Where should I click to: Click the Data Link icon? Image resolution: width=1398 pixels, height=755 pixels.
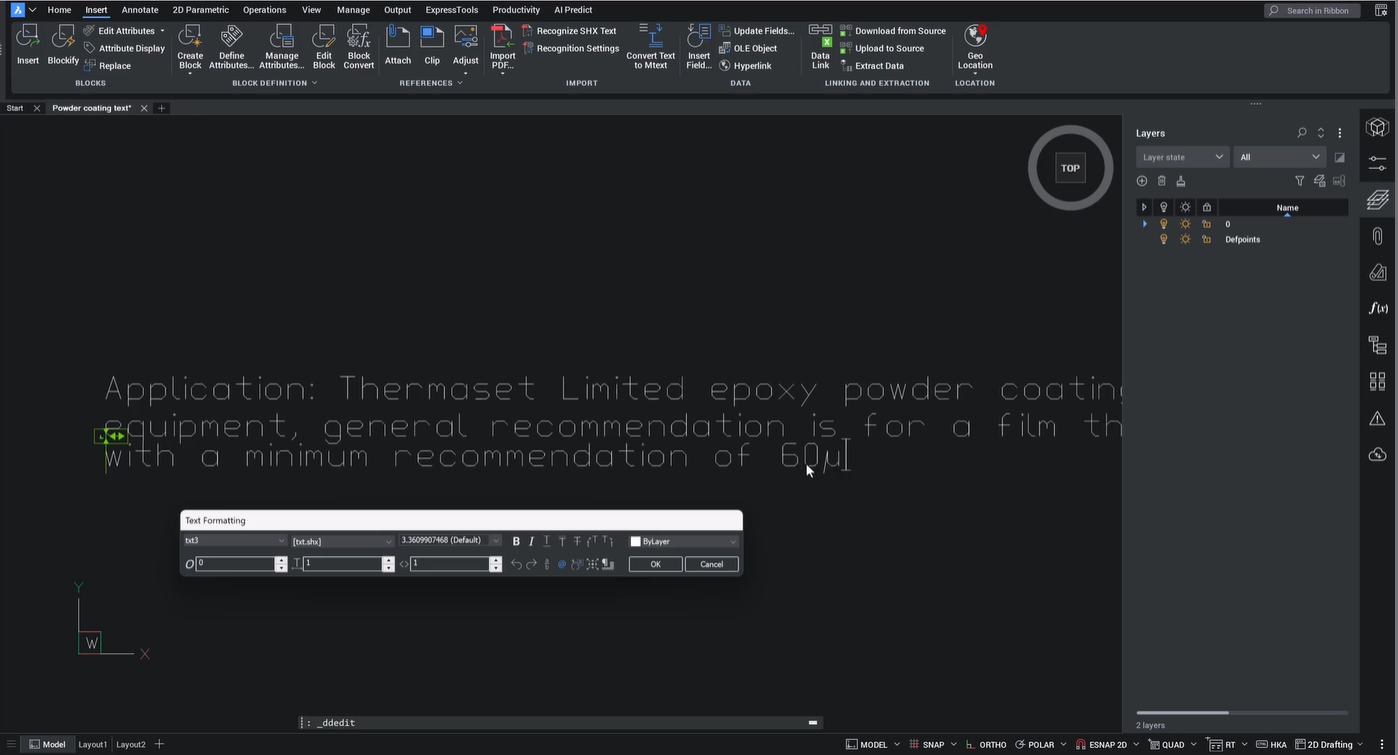pos(820,46)
